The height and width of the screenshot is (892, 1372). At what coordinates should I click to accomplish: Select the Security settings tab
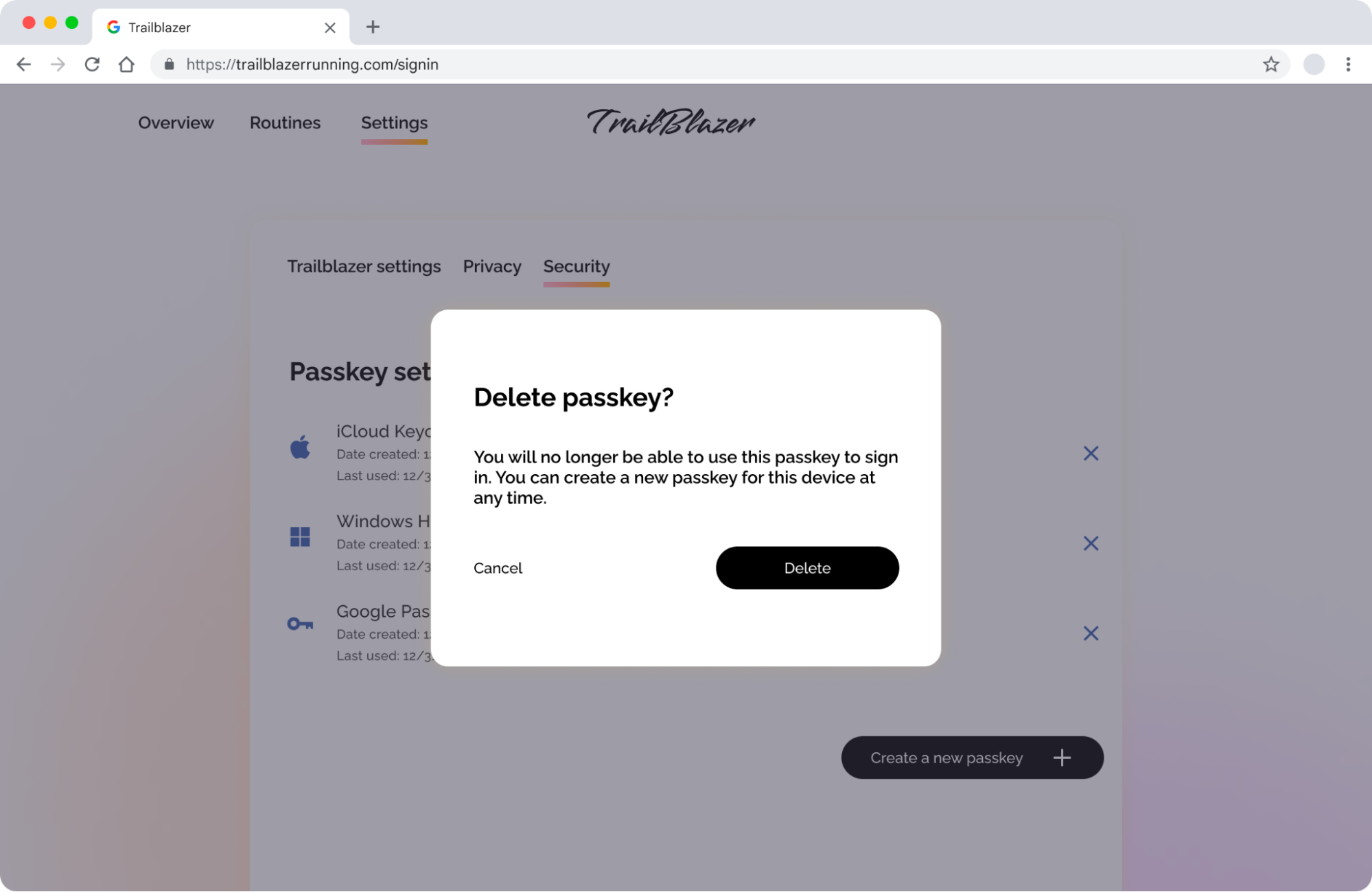click(x=576, y=266)
